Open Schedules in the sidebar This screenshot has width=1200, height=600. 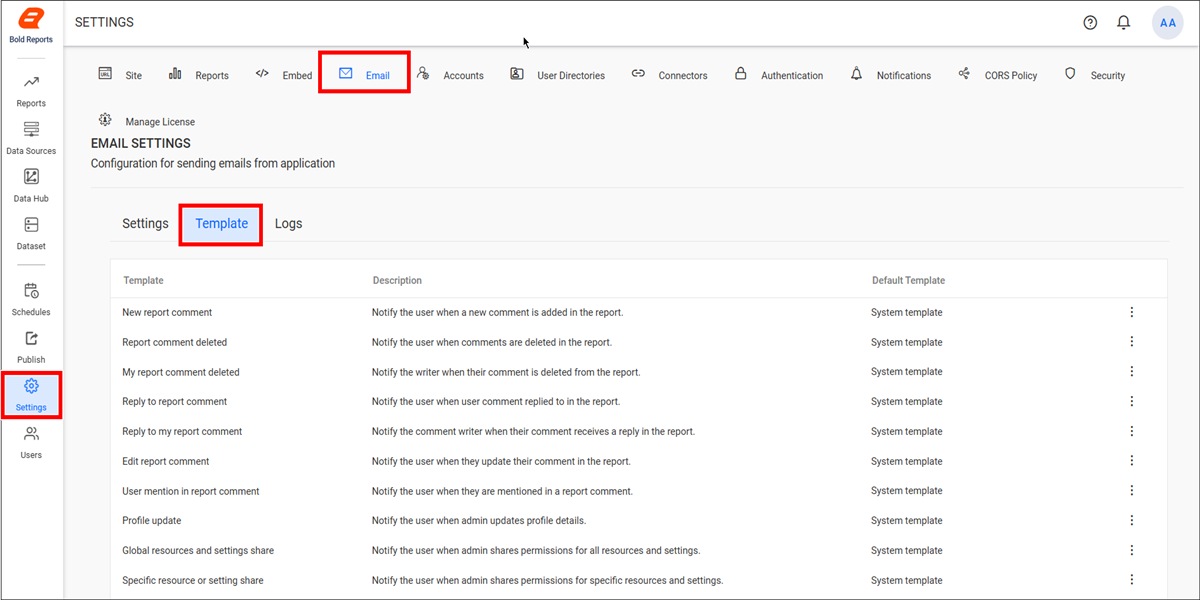click(x=31, y=299)
